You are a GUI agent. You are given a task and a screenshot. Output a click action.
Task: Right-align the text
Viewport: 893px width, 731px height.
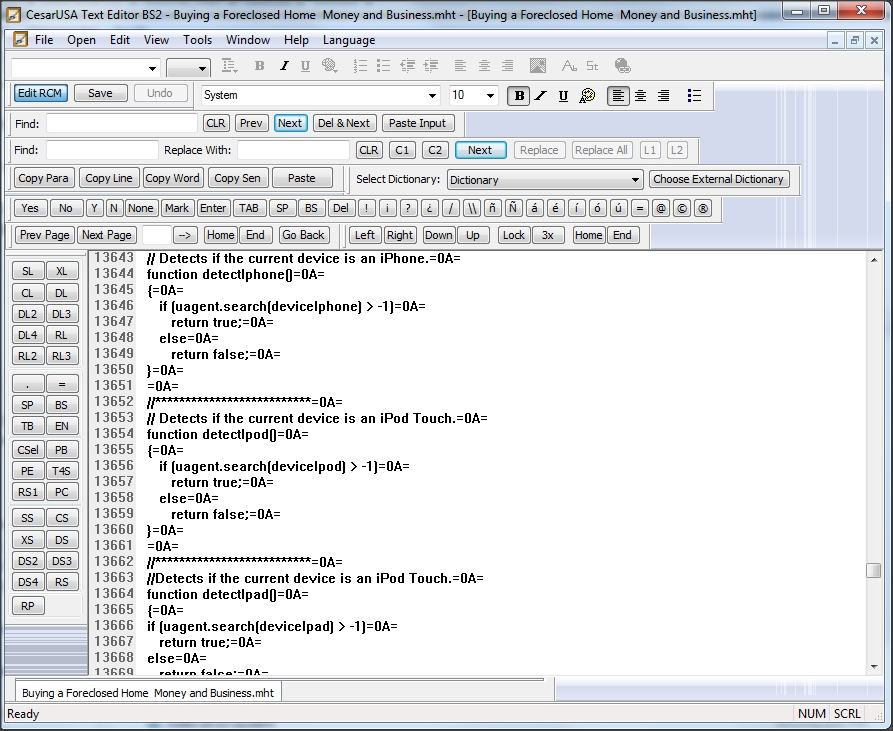pyautogui.click(x=663, y=96)
